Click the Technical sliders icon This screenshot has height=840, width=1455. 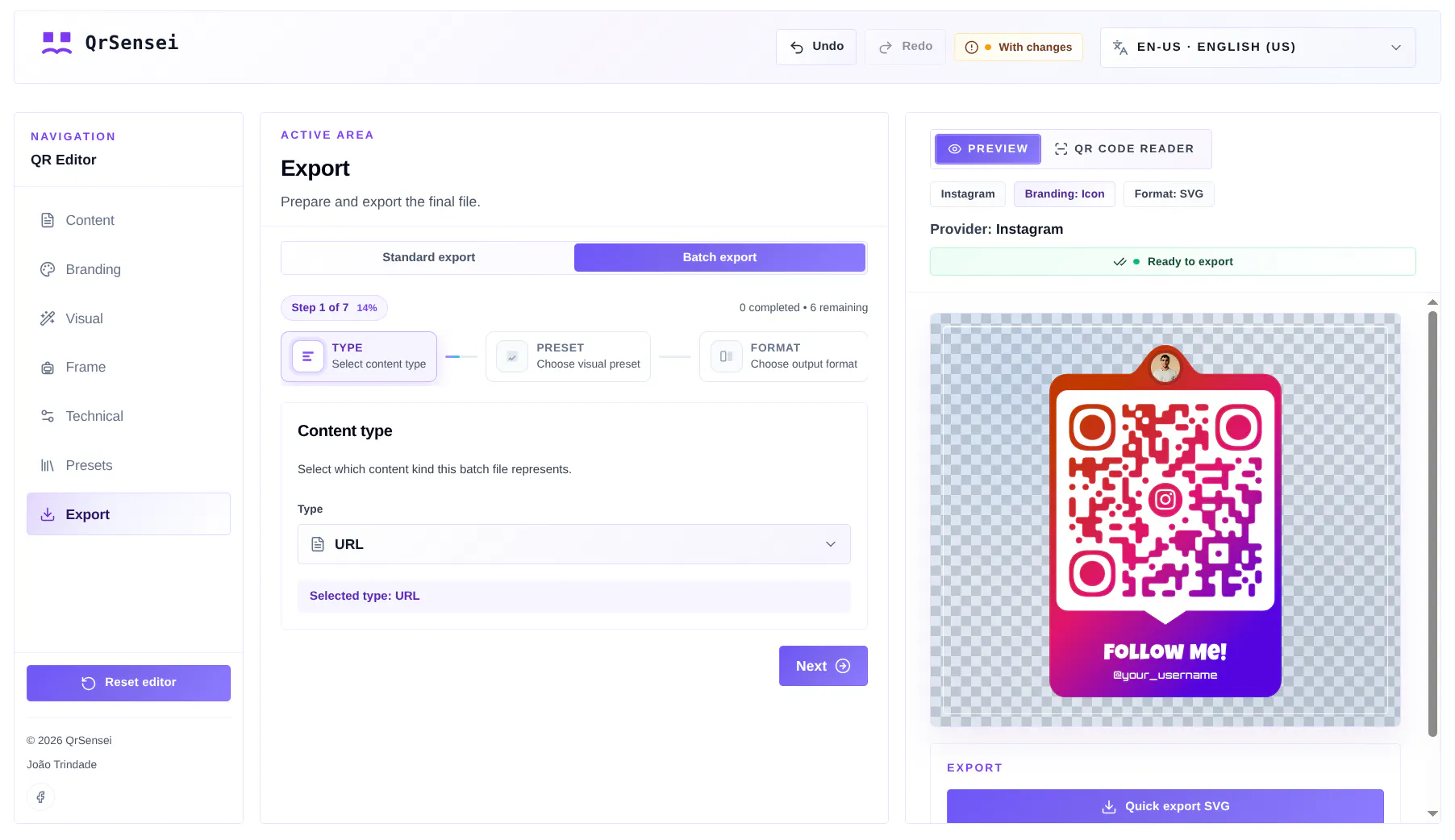pyautogui.click(x=48, y=416)
